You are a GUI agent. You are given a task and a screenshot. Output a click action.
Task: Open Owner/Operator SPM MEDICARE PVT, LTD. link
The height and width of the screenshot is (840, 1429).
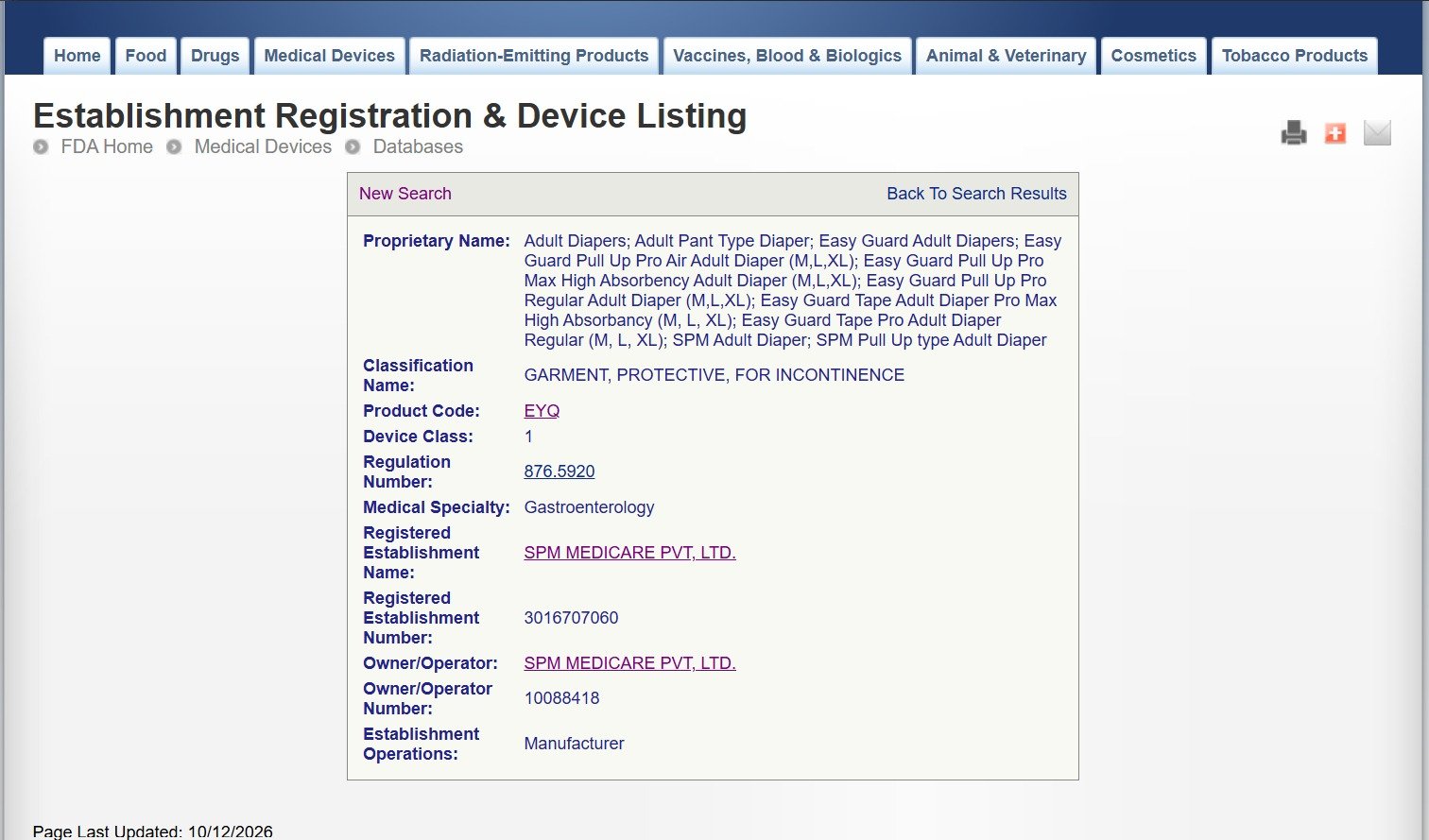(x=629, y=663)
